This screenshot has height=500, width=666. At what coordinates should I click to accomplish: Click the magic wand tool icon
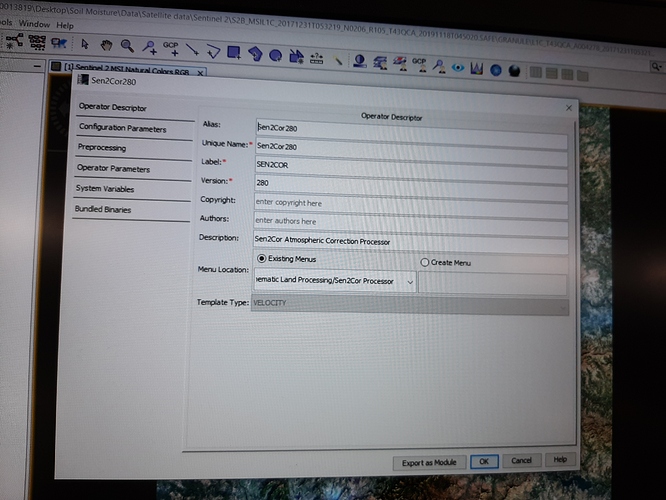tap(338, 60)
